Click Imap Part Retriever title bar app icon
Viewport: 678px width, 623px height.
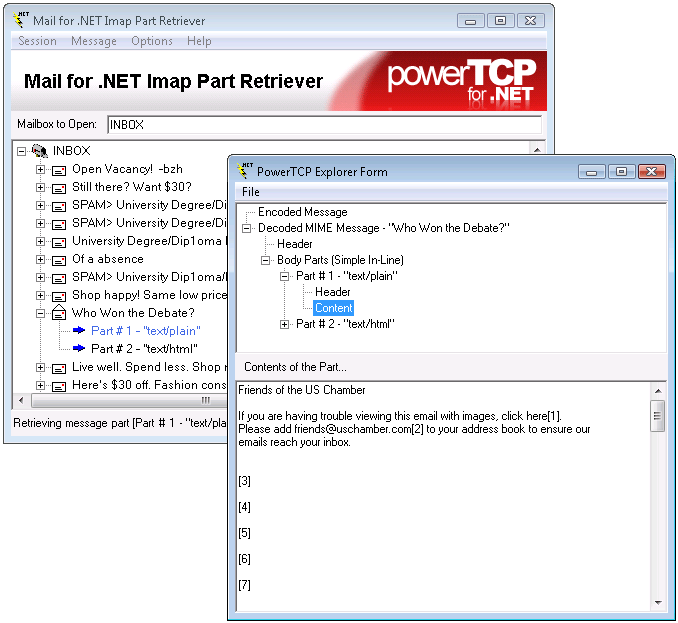[21, 19]
